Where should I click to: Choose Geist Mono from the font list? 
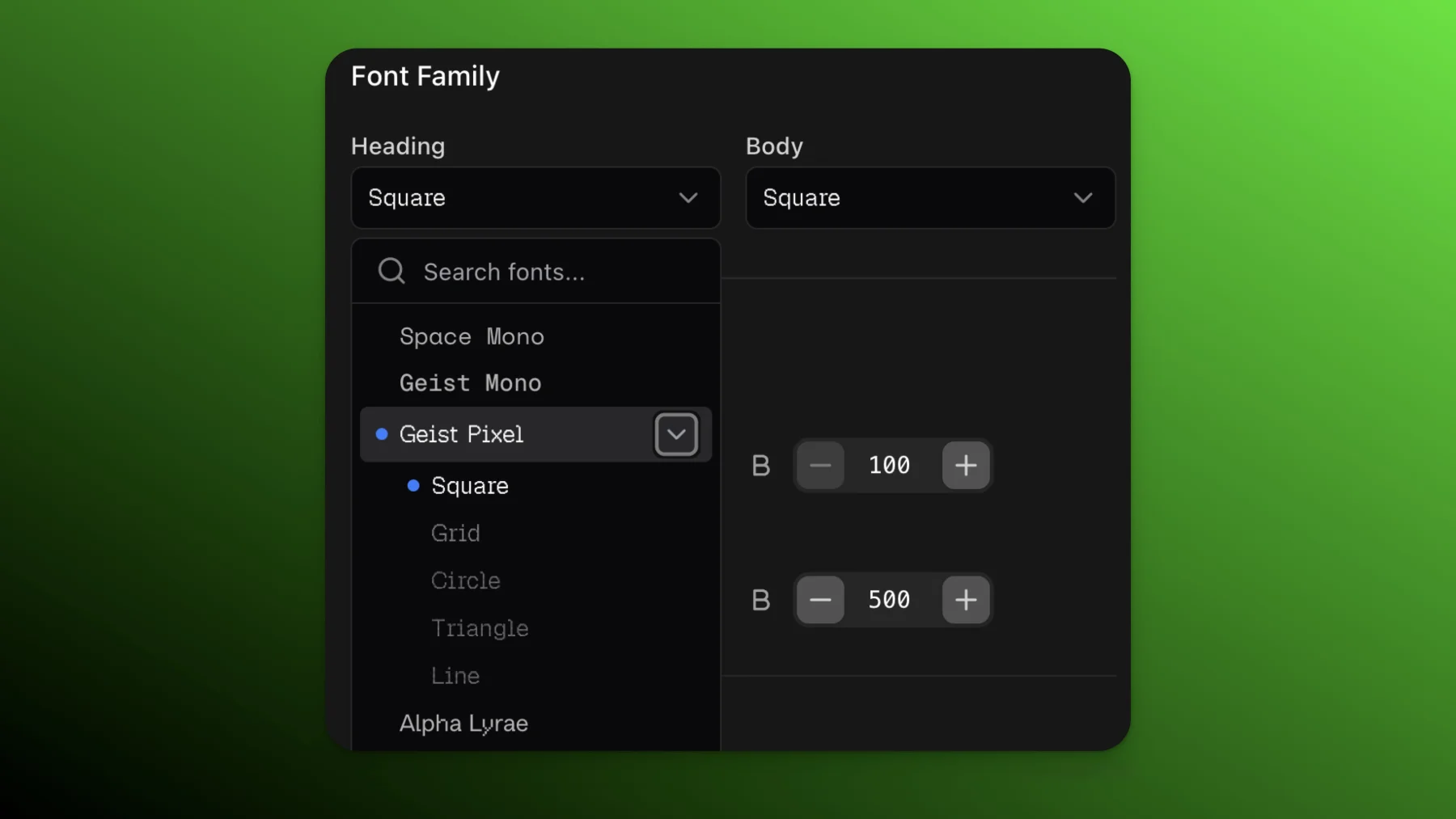click(470, 382)
